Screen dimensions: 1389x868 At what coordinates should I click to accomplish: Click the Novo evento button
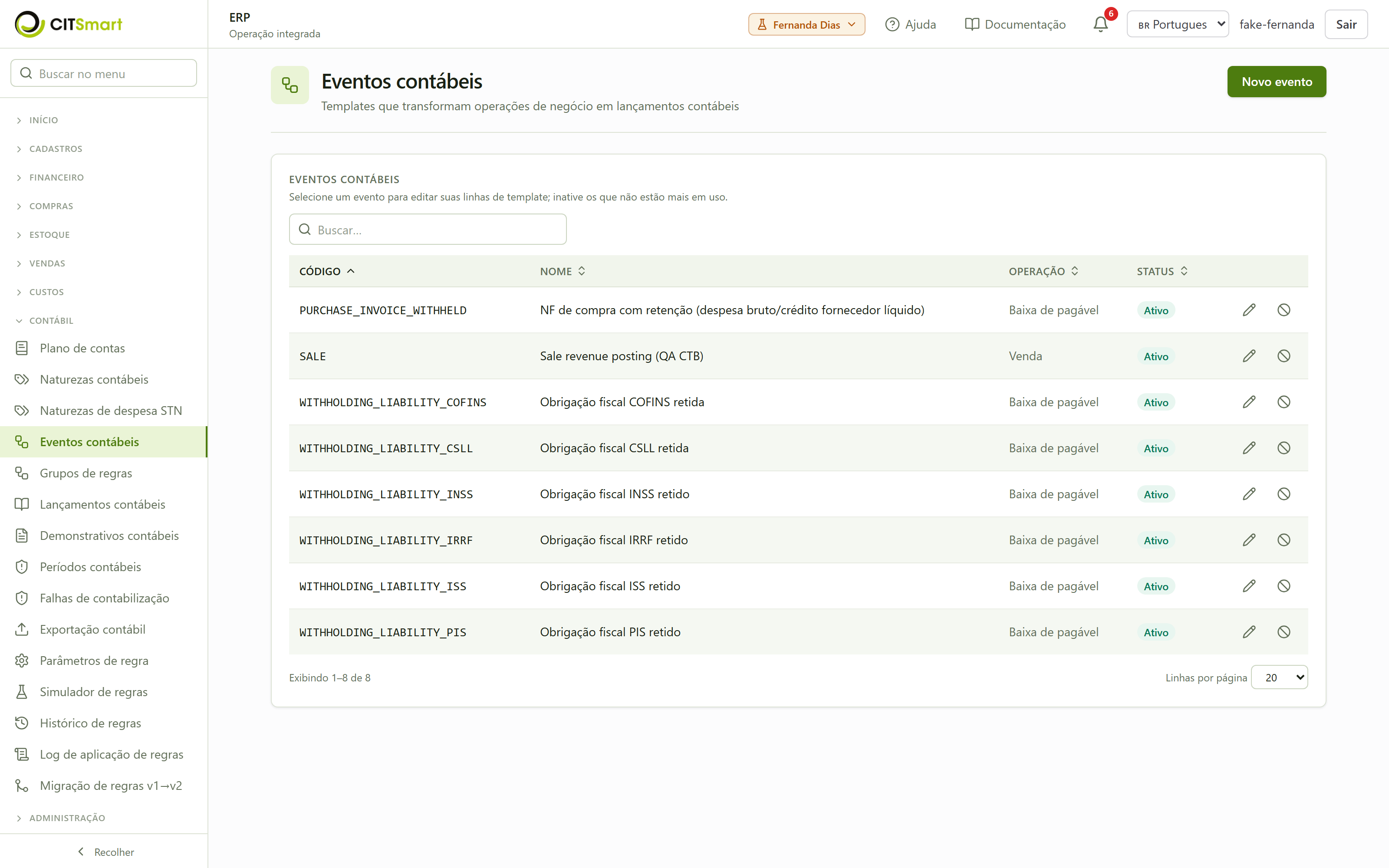(x=1277, y=82)
